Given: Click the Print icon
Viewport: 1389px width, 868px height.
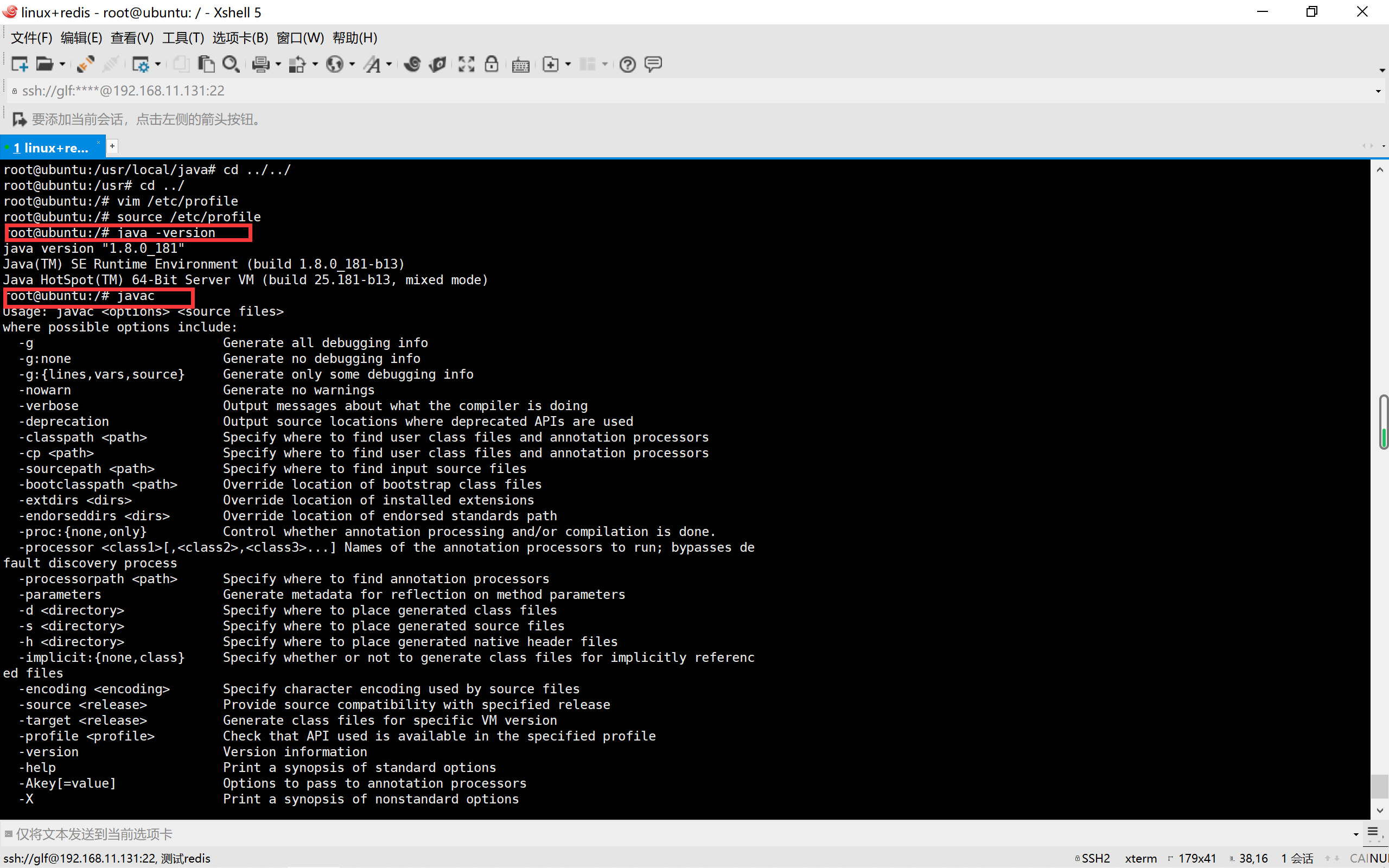Looking at the screenshot, I should click(261, 65).
